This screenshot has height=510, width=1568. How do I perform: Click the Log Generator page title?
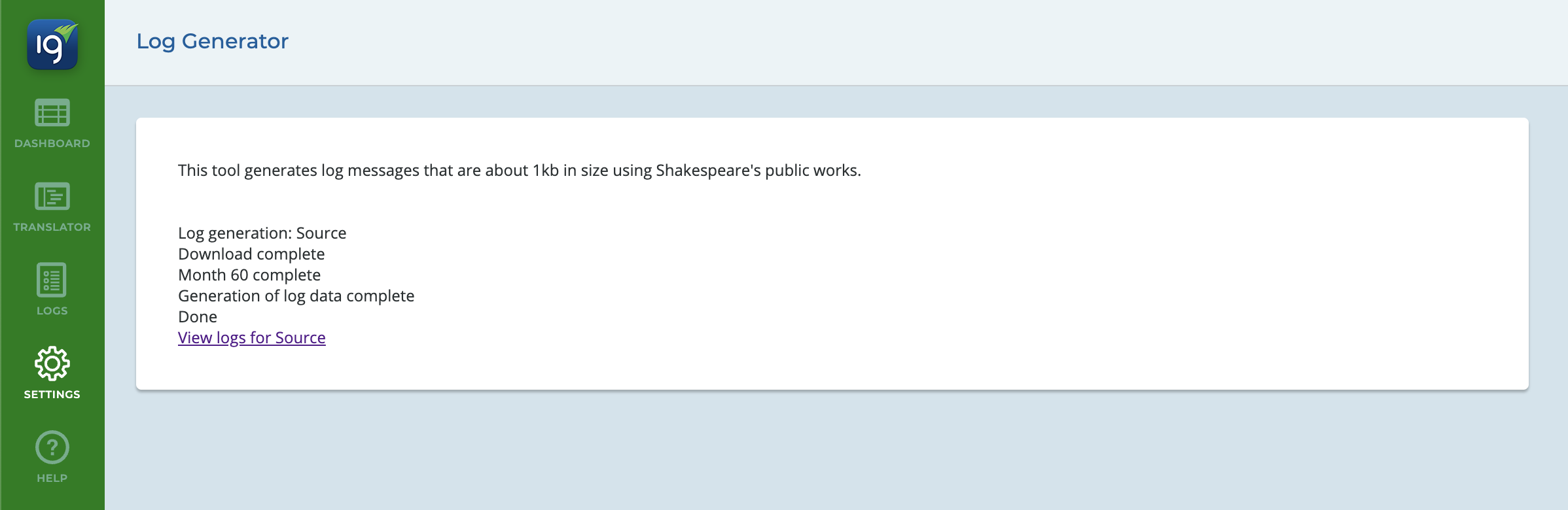[x=212, y=41]
